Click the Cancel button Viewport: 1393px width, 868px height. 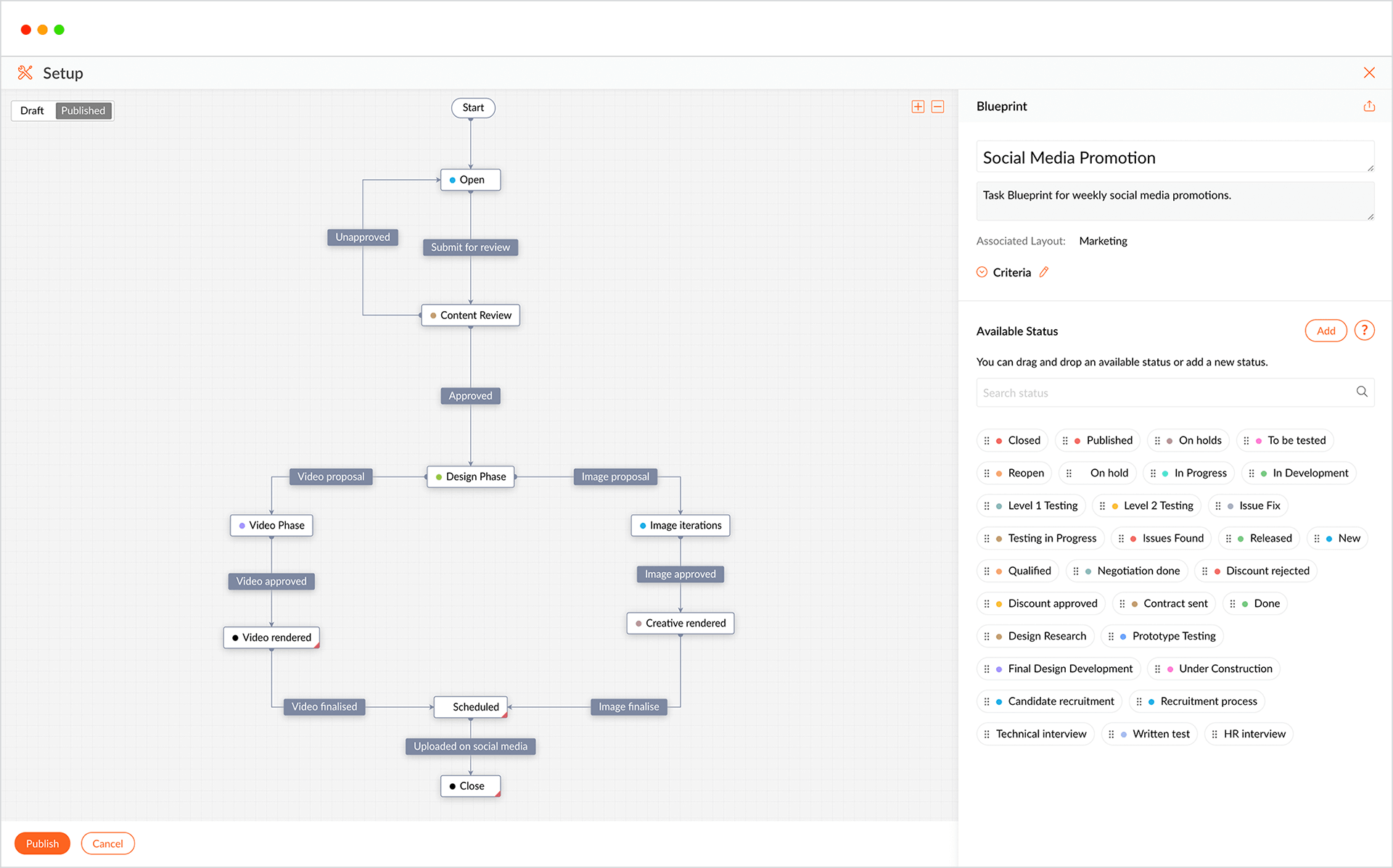coord(107,843)
